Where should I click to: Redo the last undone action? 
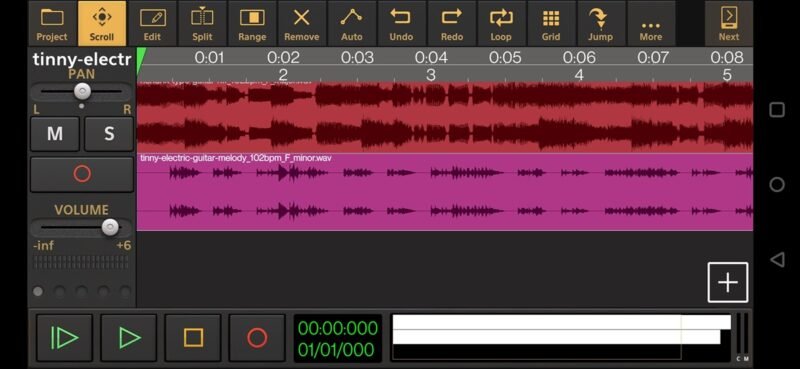[452, 23]
